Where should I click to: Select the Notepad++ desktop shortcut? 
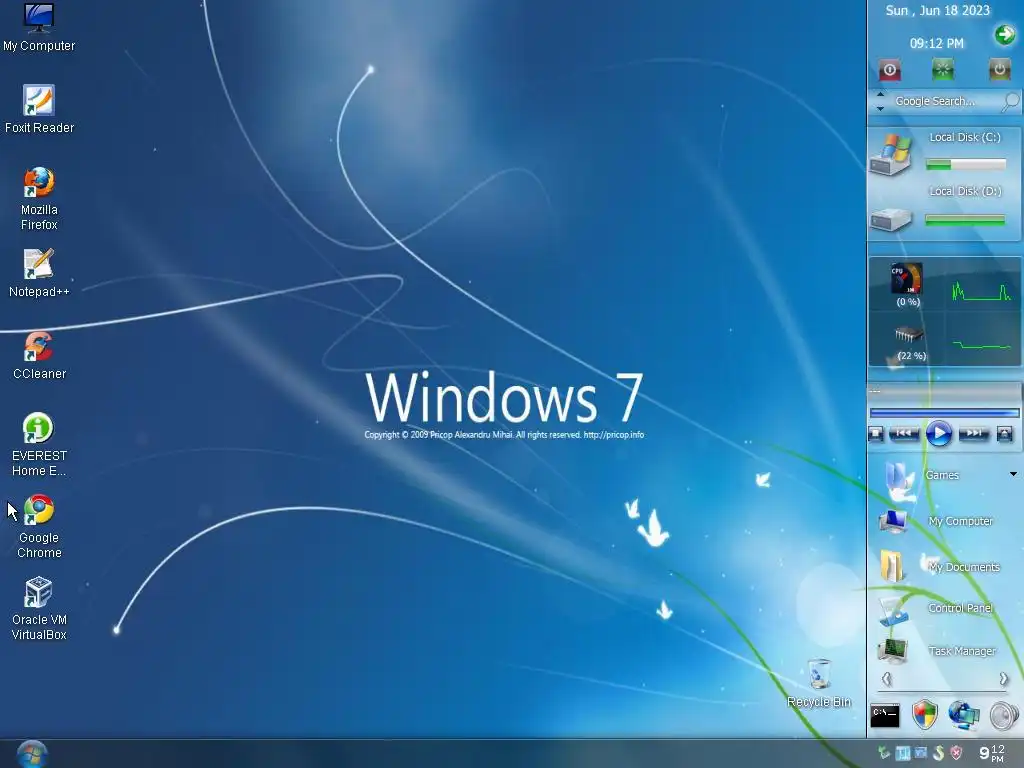(x=39, y=272)
